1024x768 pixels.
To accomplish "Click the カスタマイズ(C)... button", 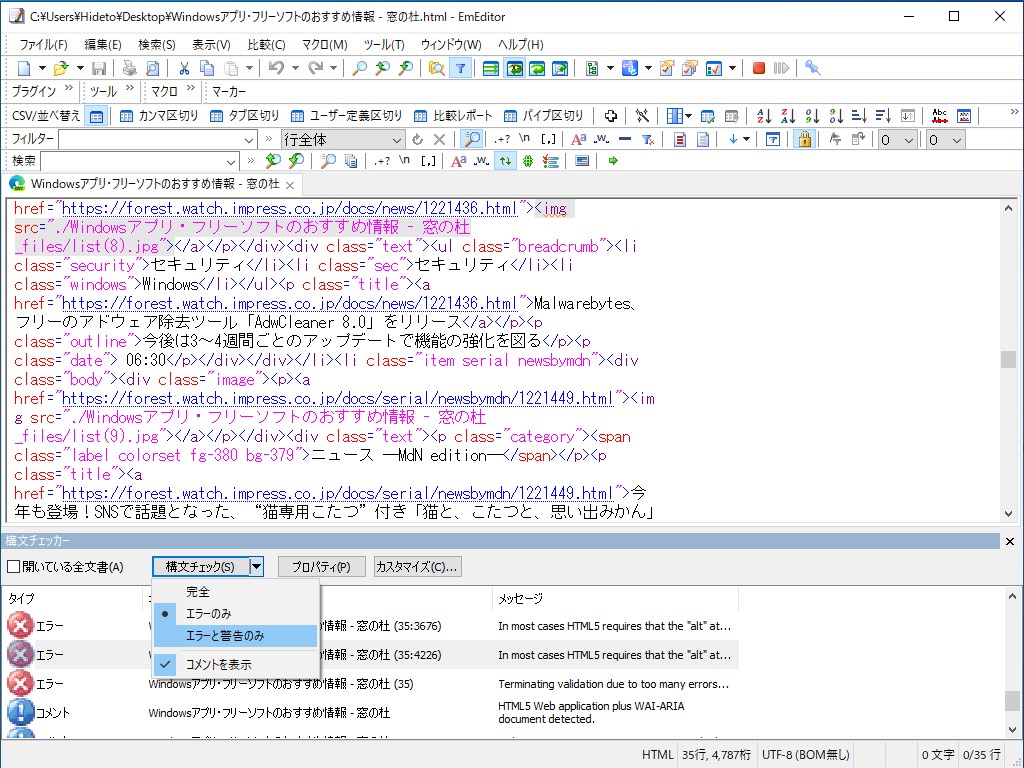I will tap(417, 567).
